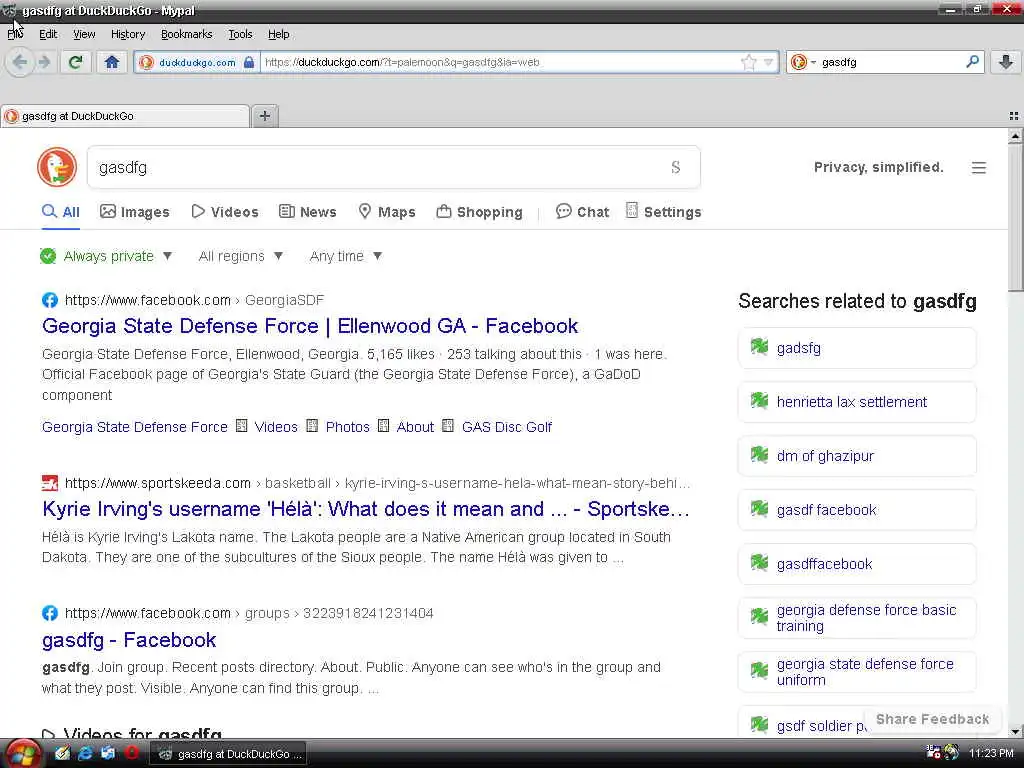This screenshot has height=768, width=1024.
Task: Click the show desktop quick launch icon
Action: pos(108,753)
